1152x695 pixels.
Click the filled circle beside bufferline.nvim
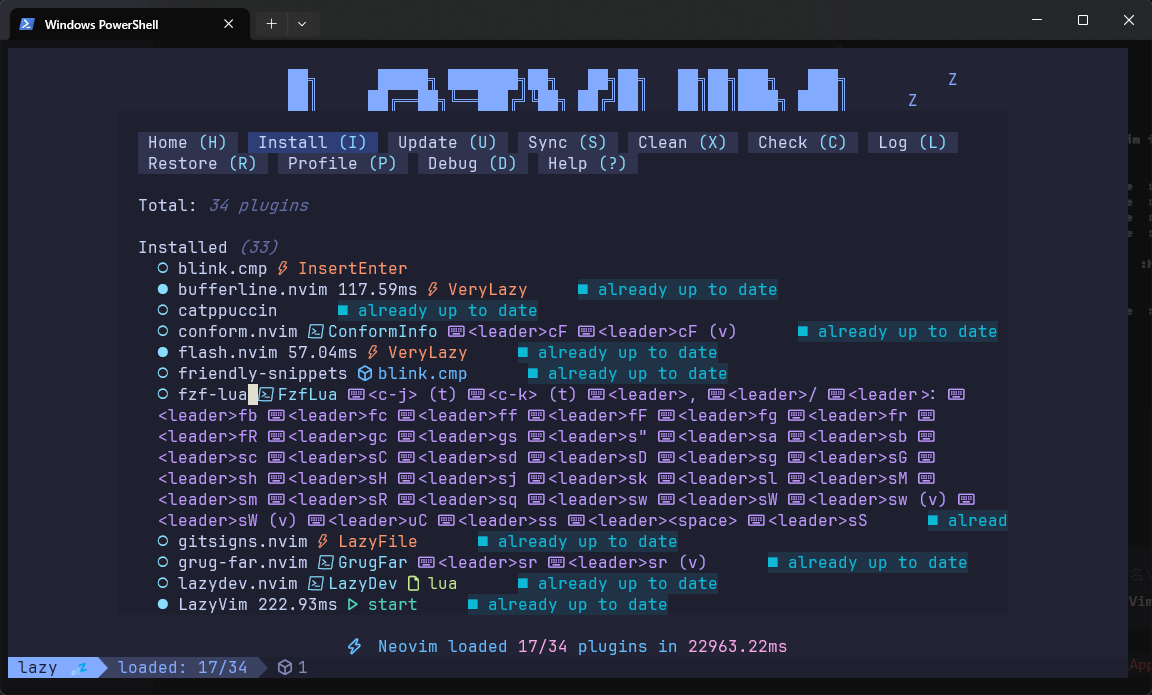point(163,289)
